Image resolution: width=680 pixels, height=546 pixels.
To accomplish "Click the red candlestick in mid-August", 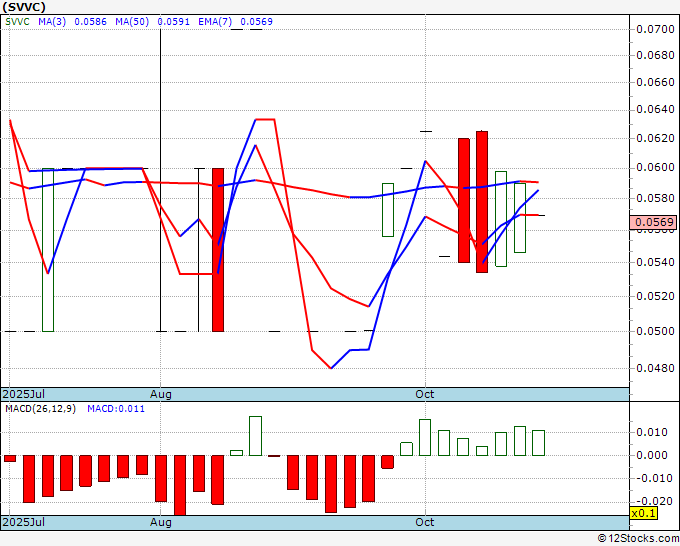I will (x=218, y=250).
